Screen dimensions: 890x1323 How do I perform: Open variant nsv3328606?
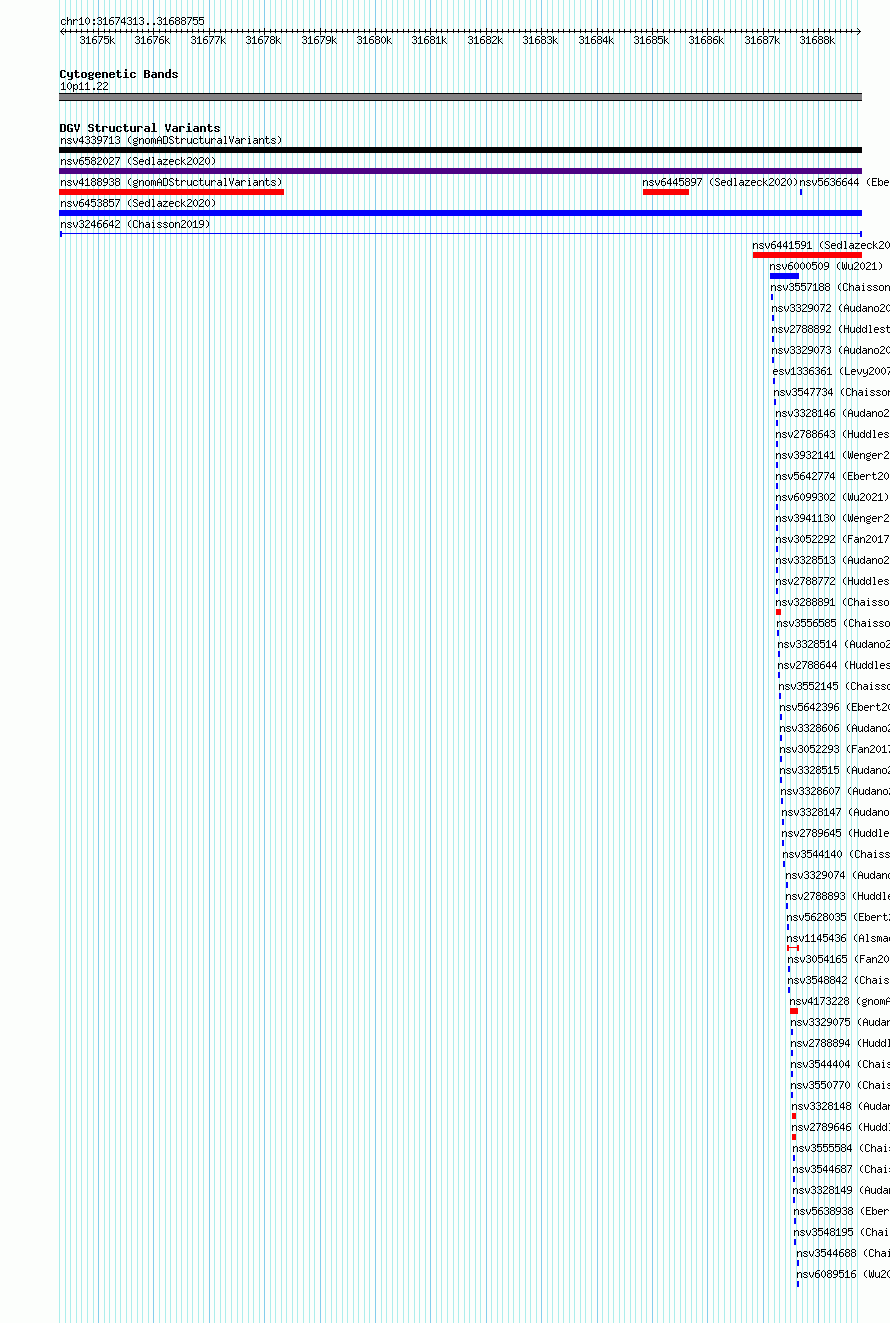point(835,728)
